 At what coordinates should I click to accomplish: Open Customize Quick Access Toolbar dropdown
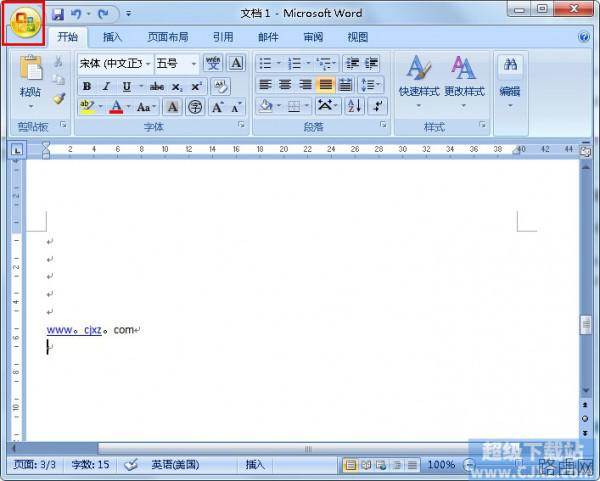[129, 14]
